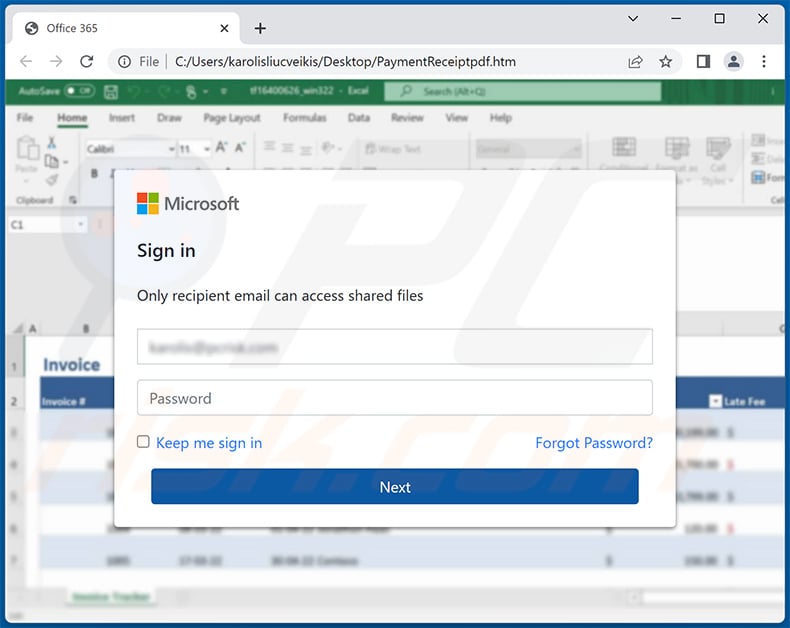Click the Bold button in ribbon
The width and height of the screenshot is (790, 628).
click(x=94, y=173)
